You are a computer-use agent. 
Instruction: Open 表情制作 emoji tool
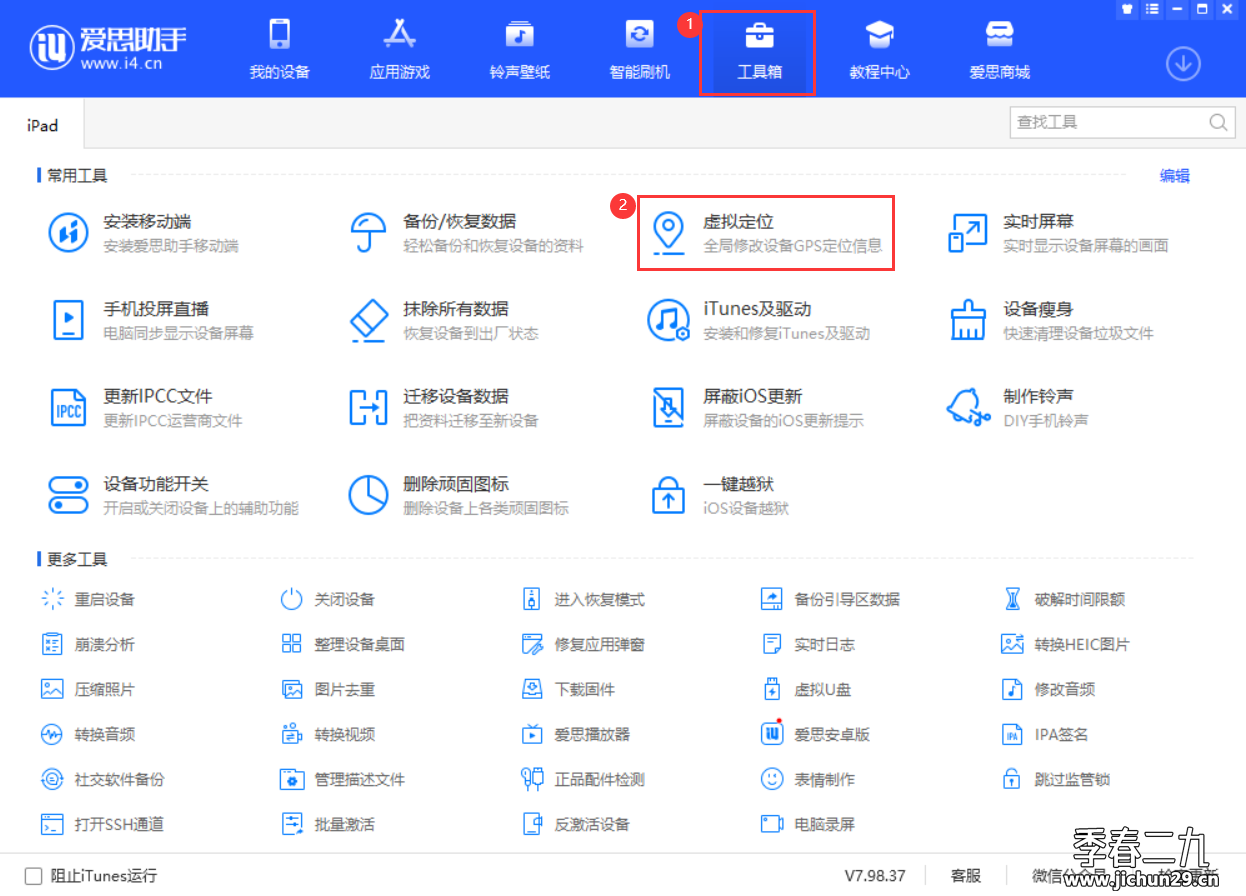808,779
